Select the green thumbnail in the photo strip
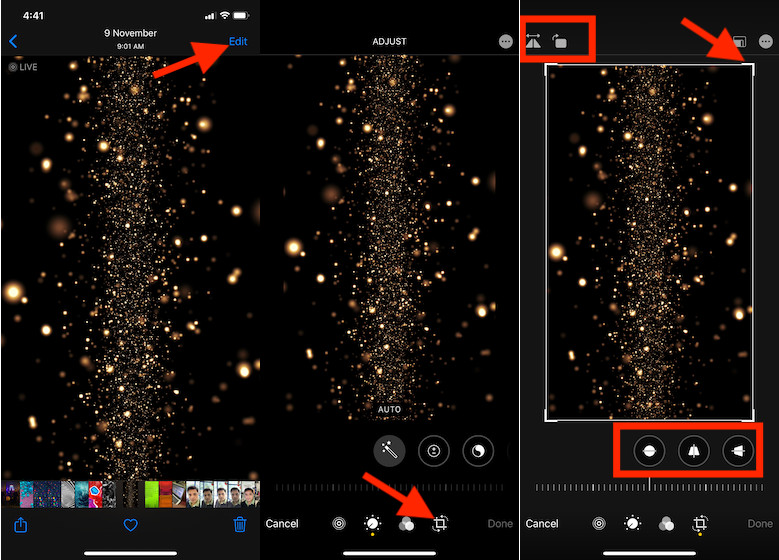The height and width of the screenshot is (560, 779). tap(152, 494)
